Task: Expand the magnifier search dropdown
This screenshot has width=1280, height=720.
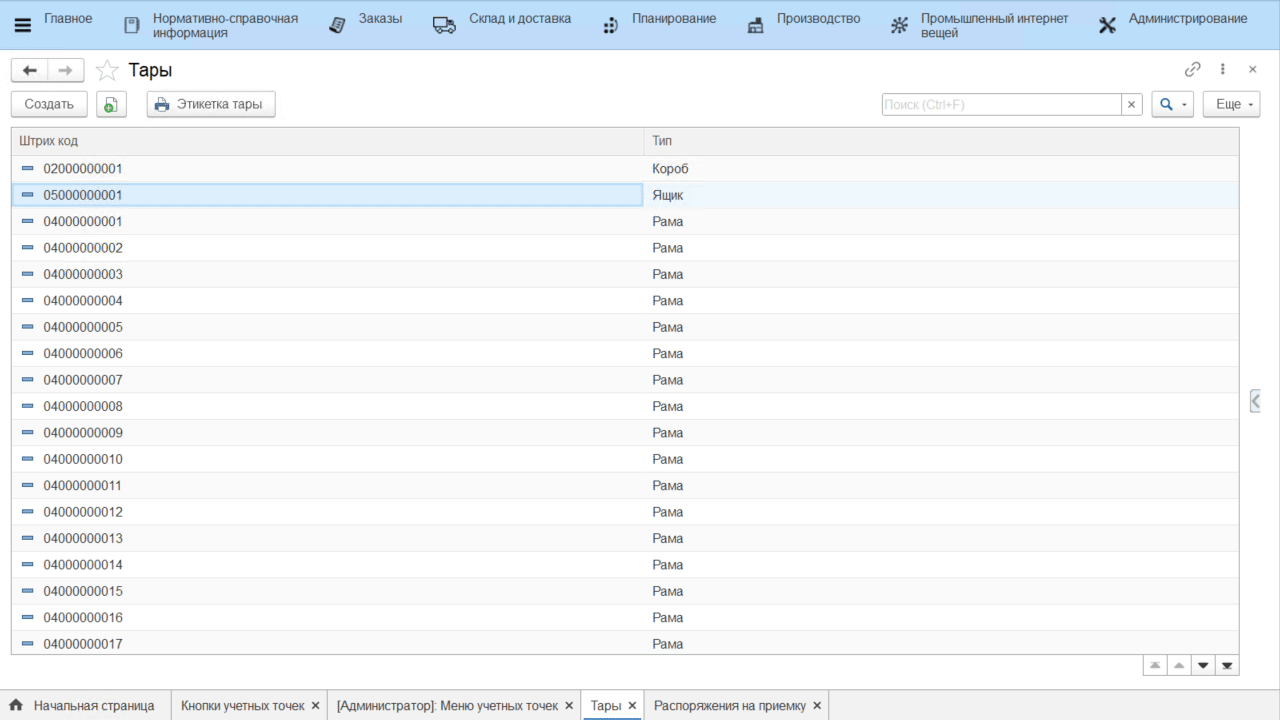Action: click(x=1172, y=104)
